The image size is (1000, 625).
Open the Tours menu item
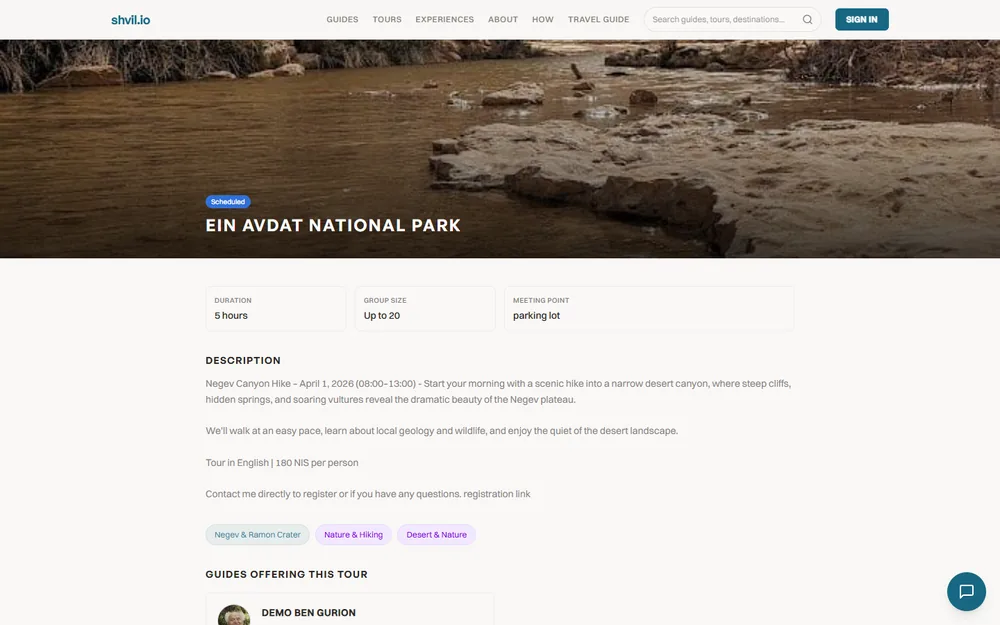387,19
